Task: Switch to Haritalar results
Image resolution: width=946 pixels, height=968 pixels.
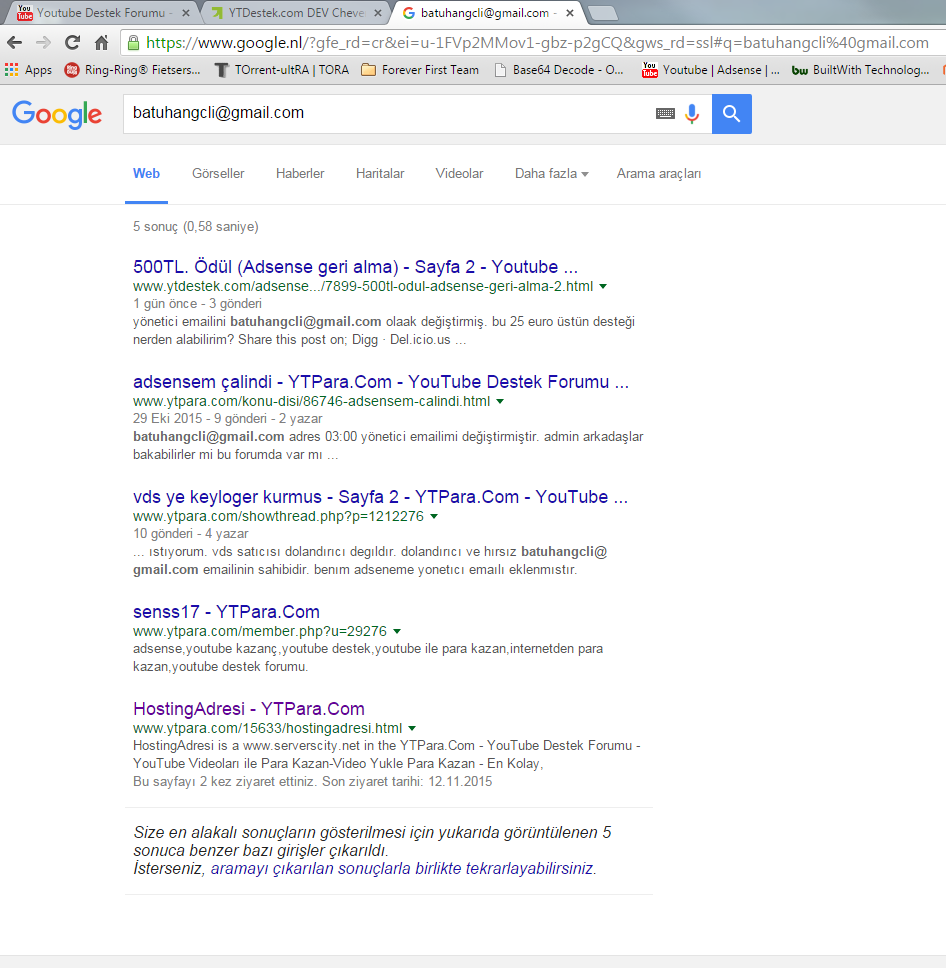Action: pyautogui.click(x=380, y=173)
